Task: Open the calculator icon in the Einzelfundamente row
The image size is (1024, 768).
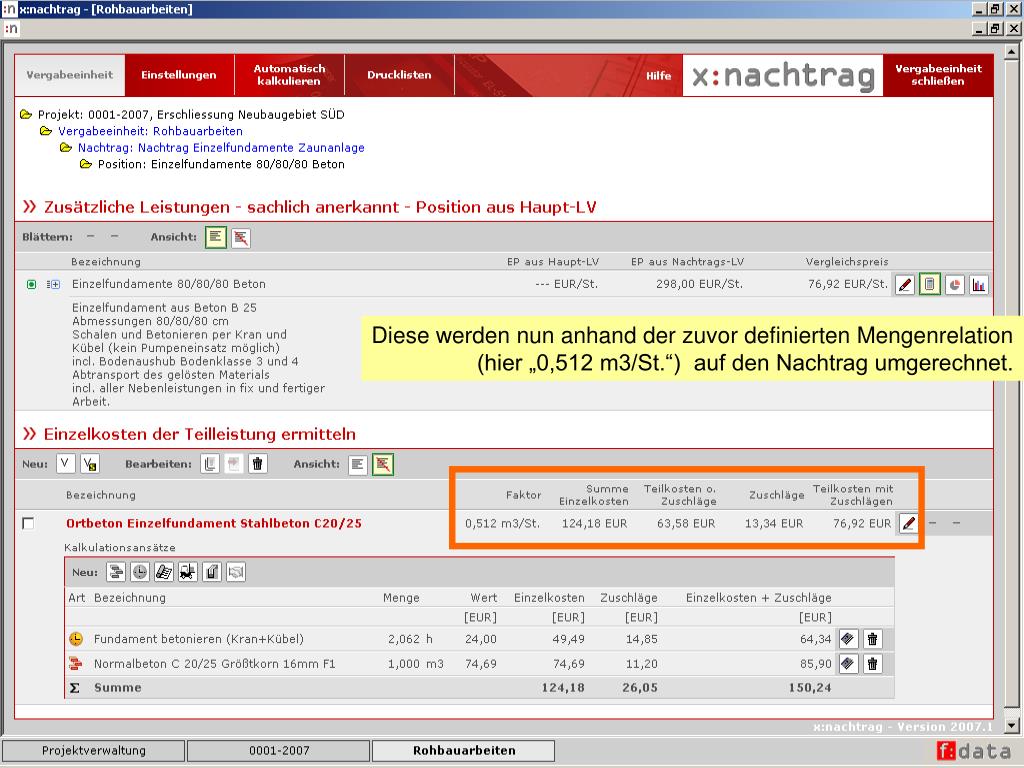Action: tap(929, 285)
